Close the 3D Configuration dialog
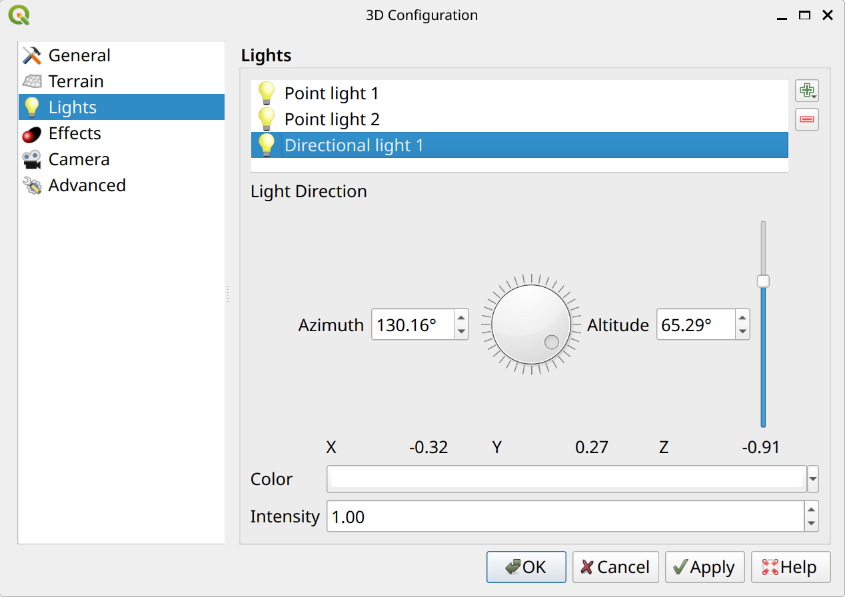Image resolution: width=845 pixels, height=597 pixels. [x=828, y=15]
